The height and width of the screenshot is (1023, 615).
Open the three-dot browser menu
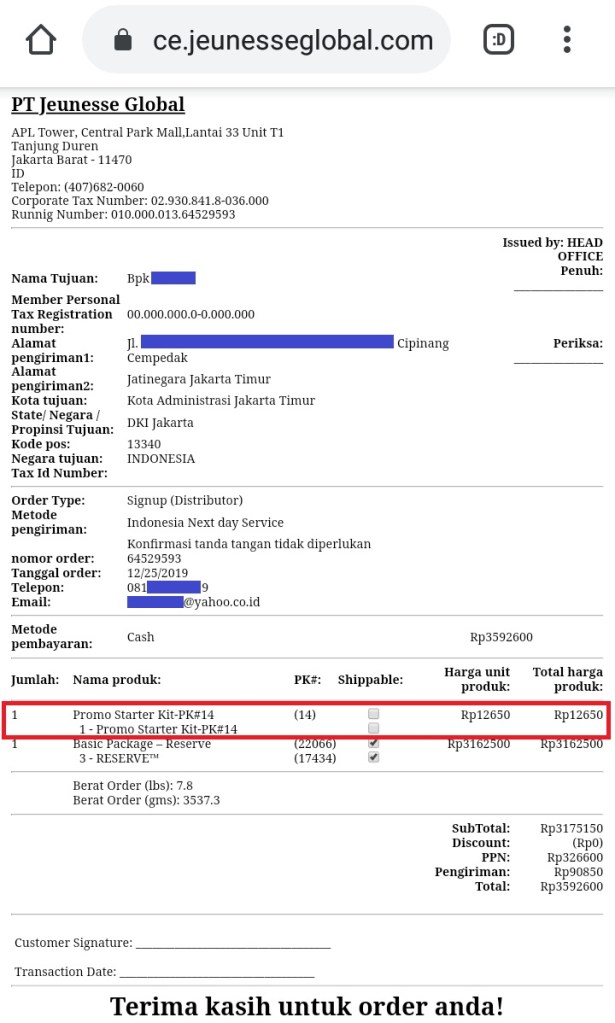click(567, 40)
